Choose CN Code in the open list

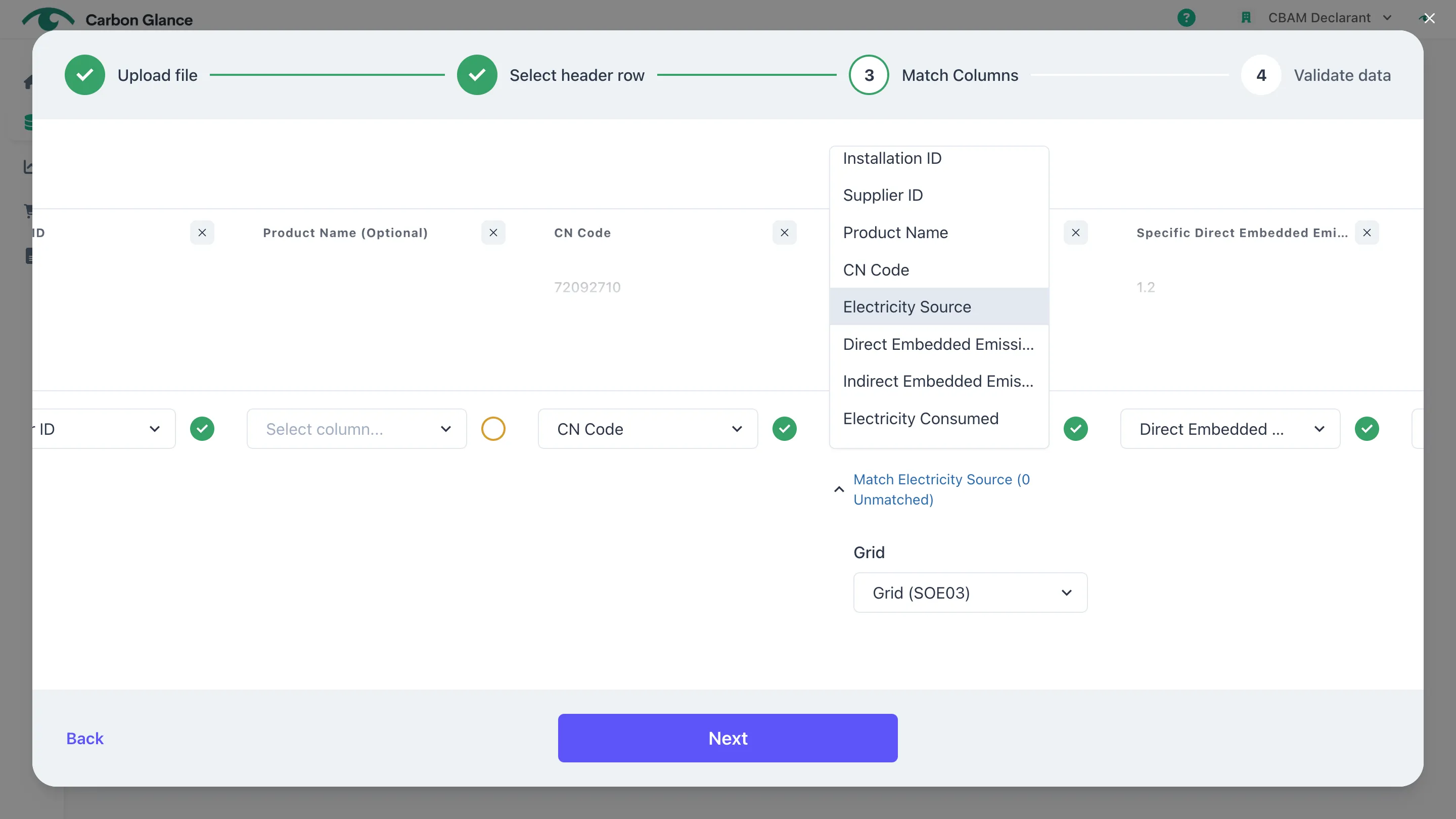(x=939, y=270)
